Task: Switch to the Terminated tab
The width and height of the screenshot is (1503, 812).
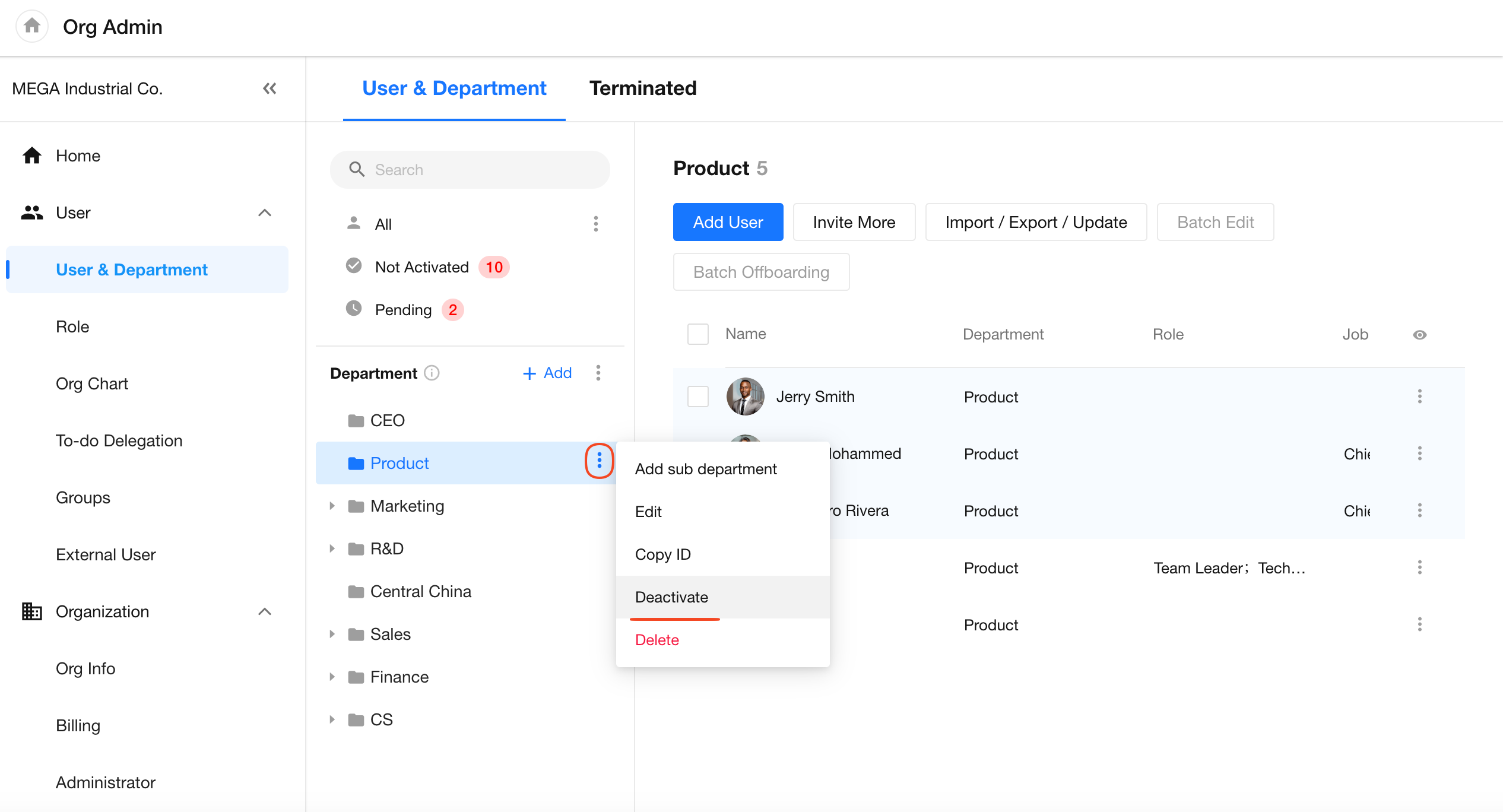Action: pos(643,88)
